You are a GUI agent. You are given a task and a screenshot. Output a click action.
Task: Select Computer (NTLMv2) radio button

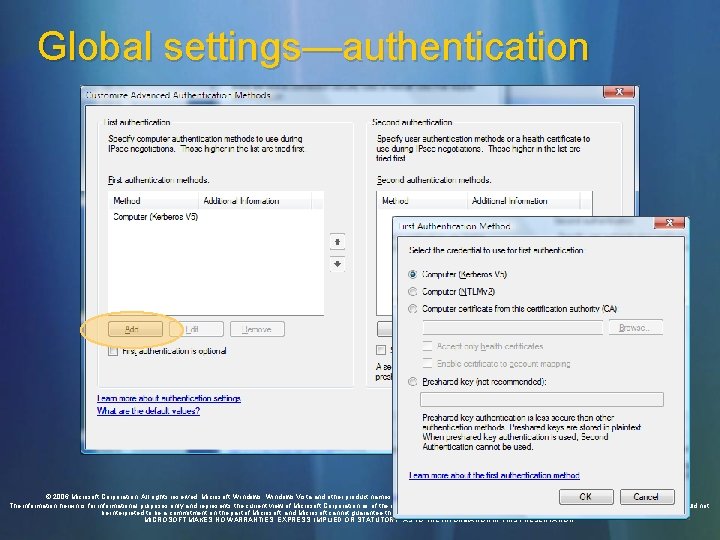click(412, 292)
